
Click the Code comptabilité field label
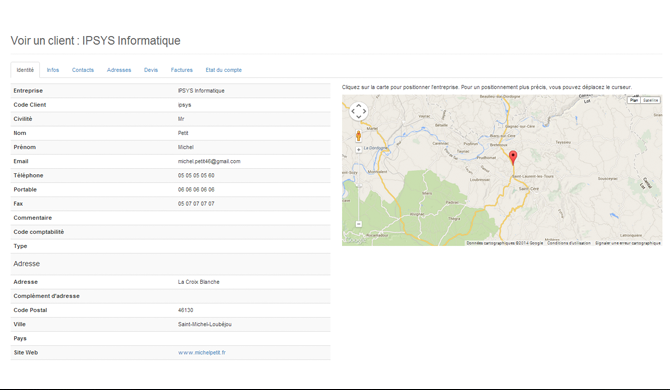coord(38,232)
